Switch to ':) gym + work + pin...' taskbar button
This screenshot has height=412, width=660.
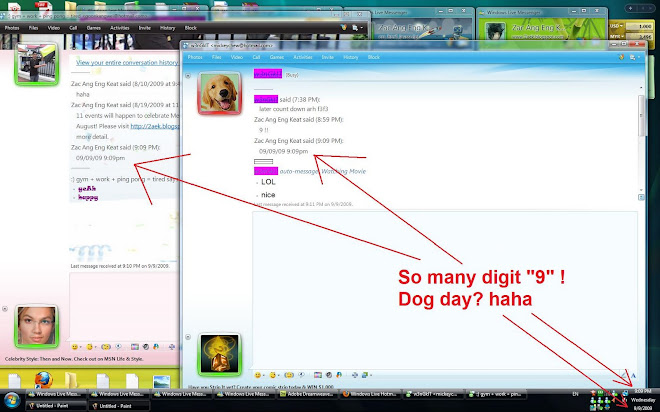497,394
